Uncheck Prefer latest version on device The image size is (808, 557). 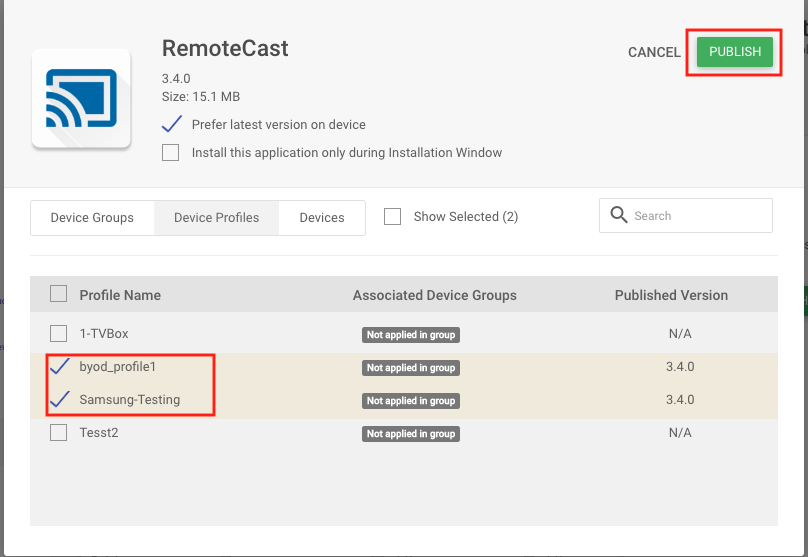[x=171, y=124]
